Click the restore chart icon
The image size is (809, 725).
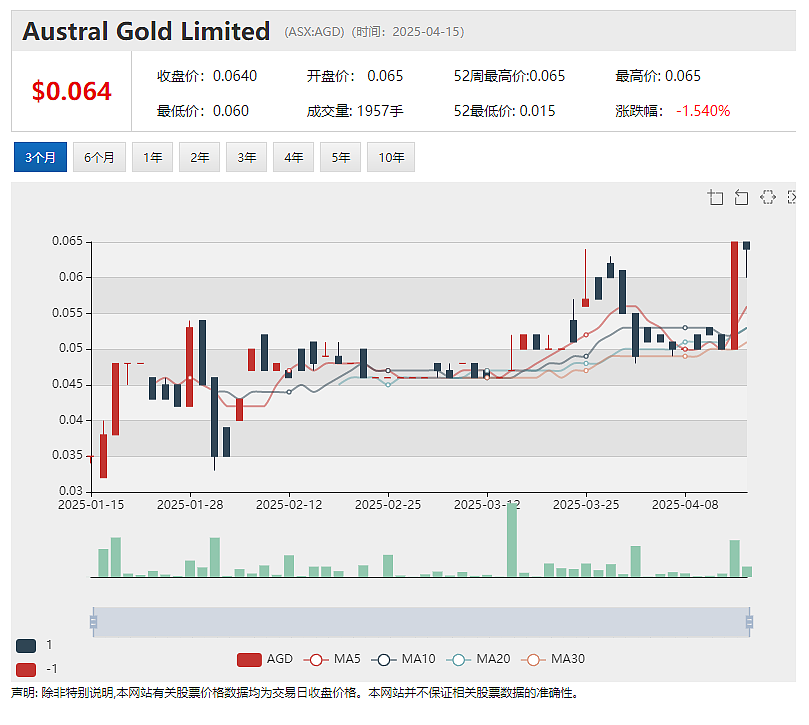point(768,197)
